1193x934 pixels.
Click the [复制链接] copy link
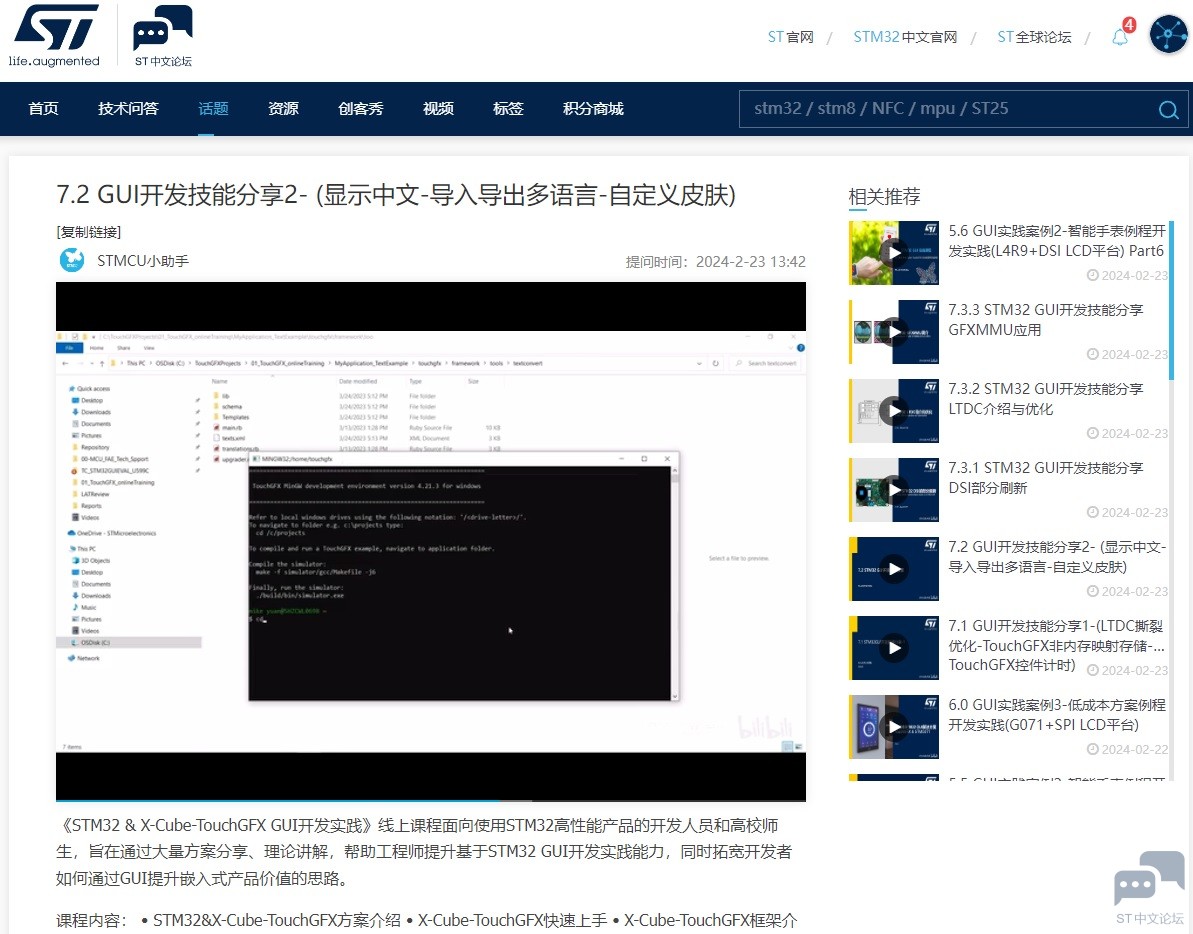[89, 232]
